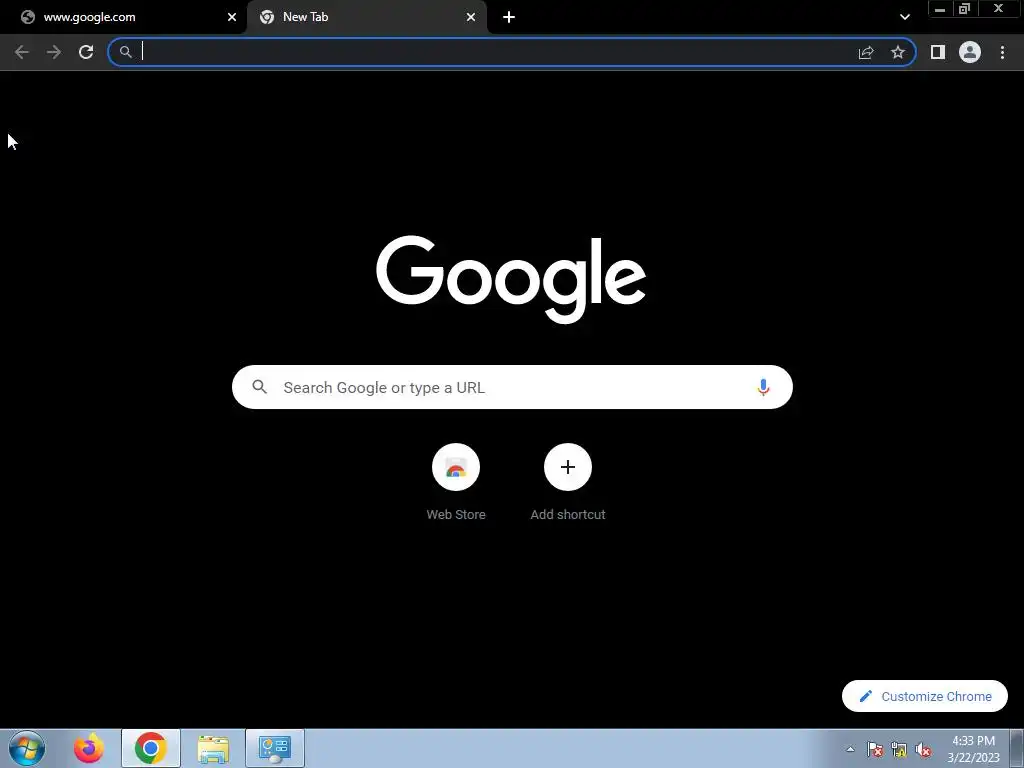Start voice search with the microphone icon

tap(763, 387)
